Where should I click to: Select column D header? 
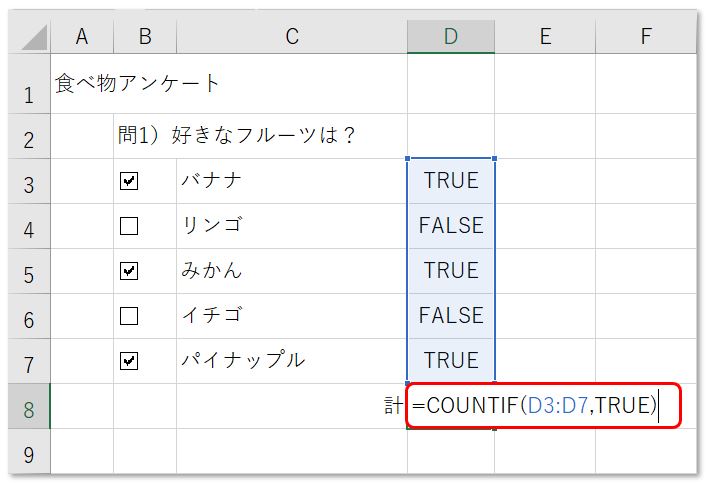click(450, 37)
